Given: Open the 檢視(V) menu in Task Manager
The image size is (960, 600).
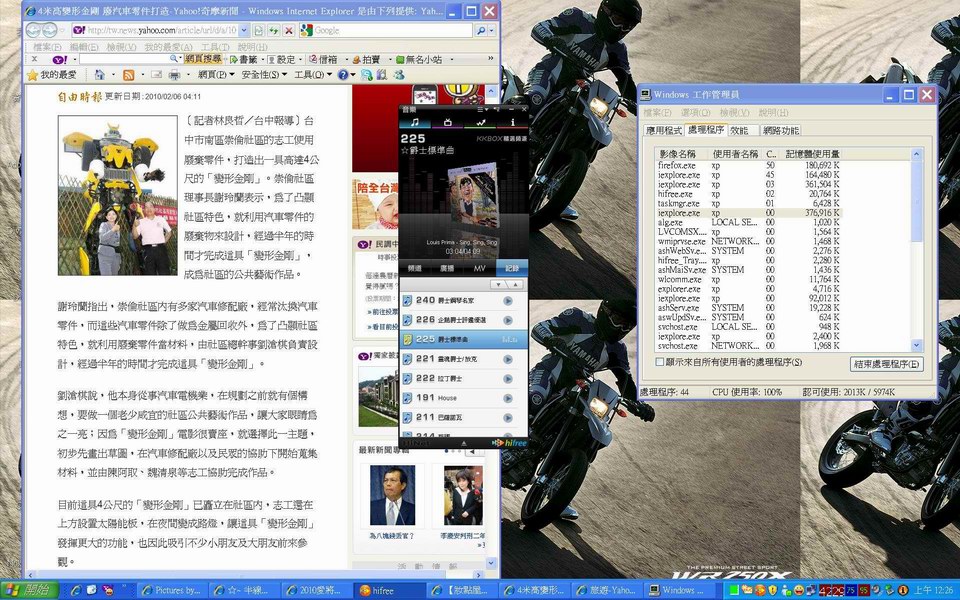Looking at the screenshot, I should pyautogui.click(x=737, y=112).
